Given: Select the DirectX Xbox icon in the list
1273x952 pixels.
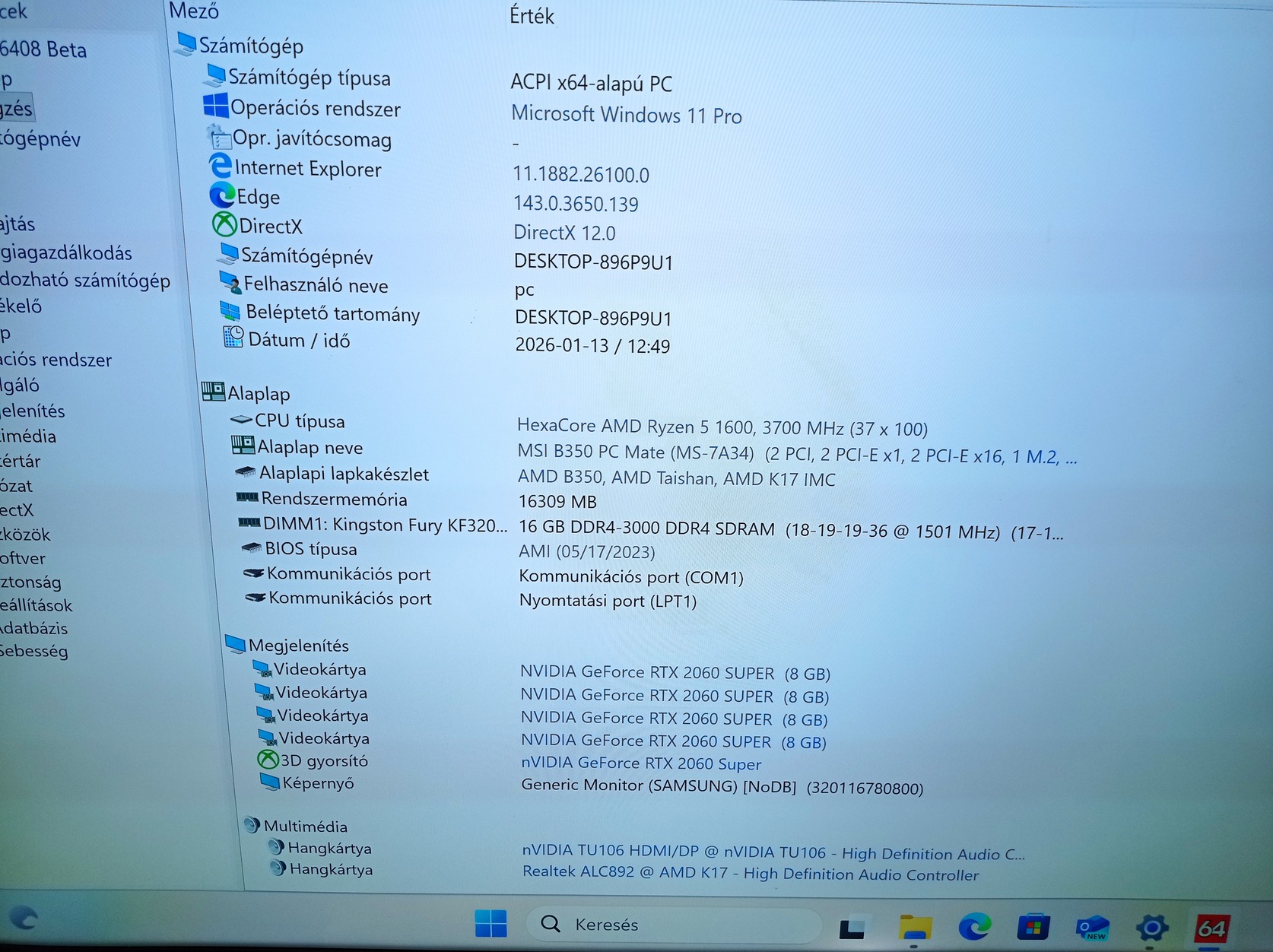Looking at the screenshot, I should pos(224,225).
